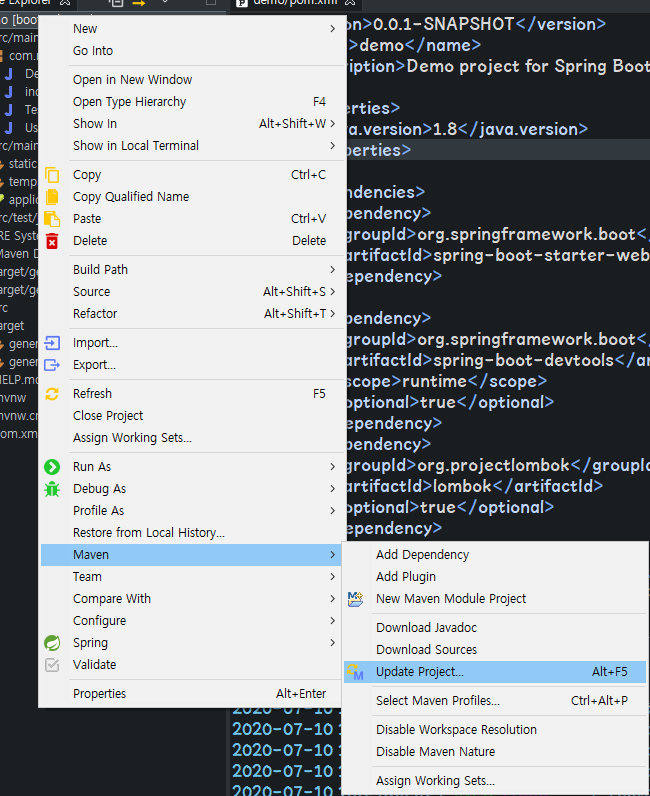
Task: Expand the Source submenu arrow
Action: tap(333, 292)
